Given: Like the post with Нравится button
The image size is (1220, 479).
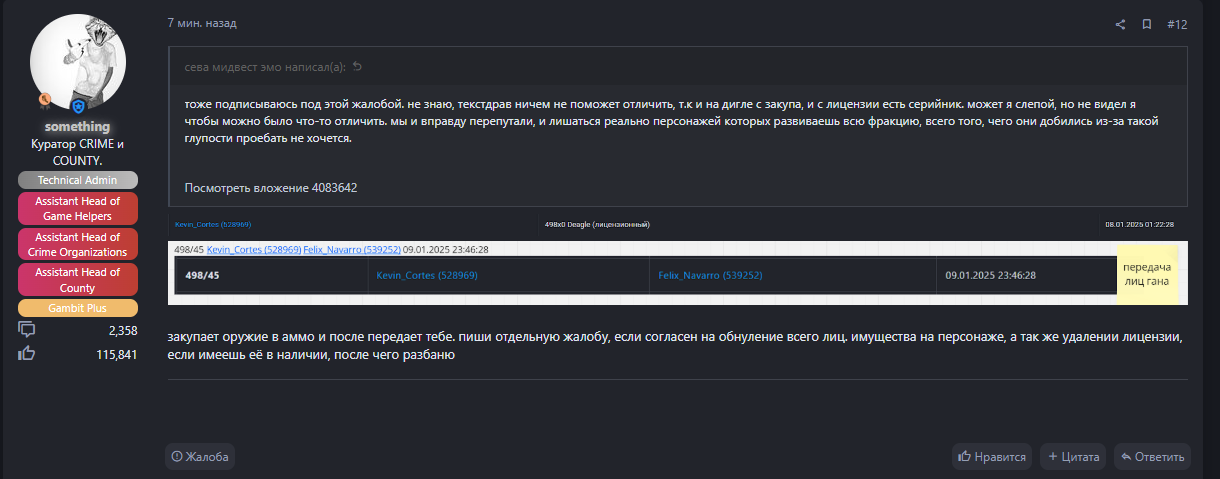Looking at the screenshot, I should tap(992, 457).
